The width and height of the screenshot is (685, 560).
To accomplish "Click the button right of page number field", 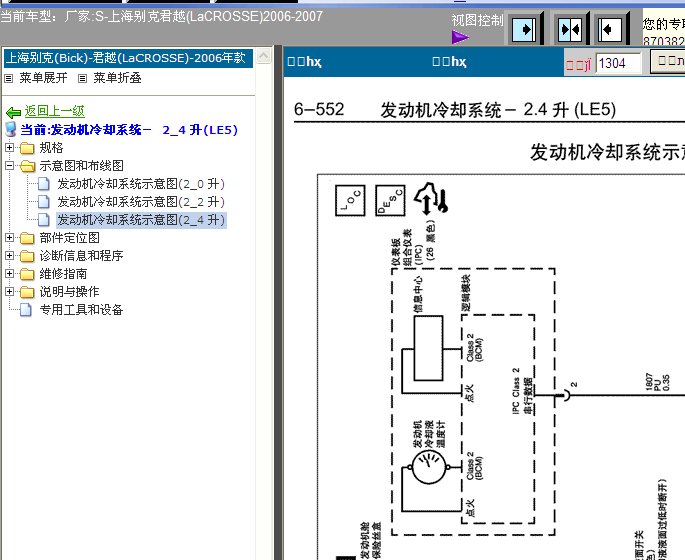I will click(667, 62).
